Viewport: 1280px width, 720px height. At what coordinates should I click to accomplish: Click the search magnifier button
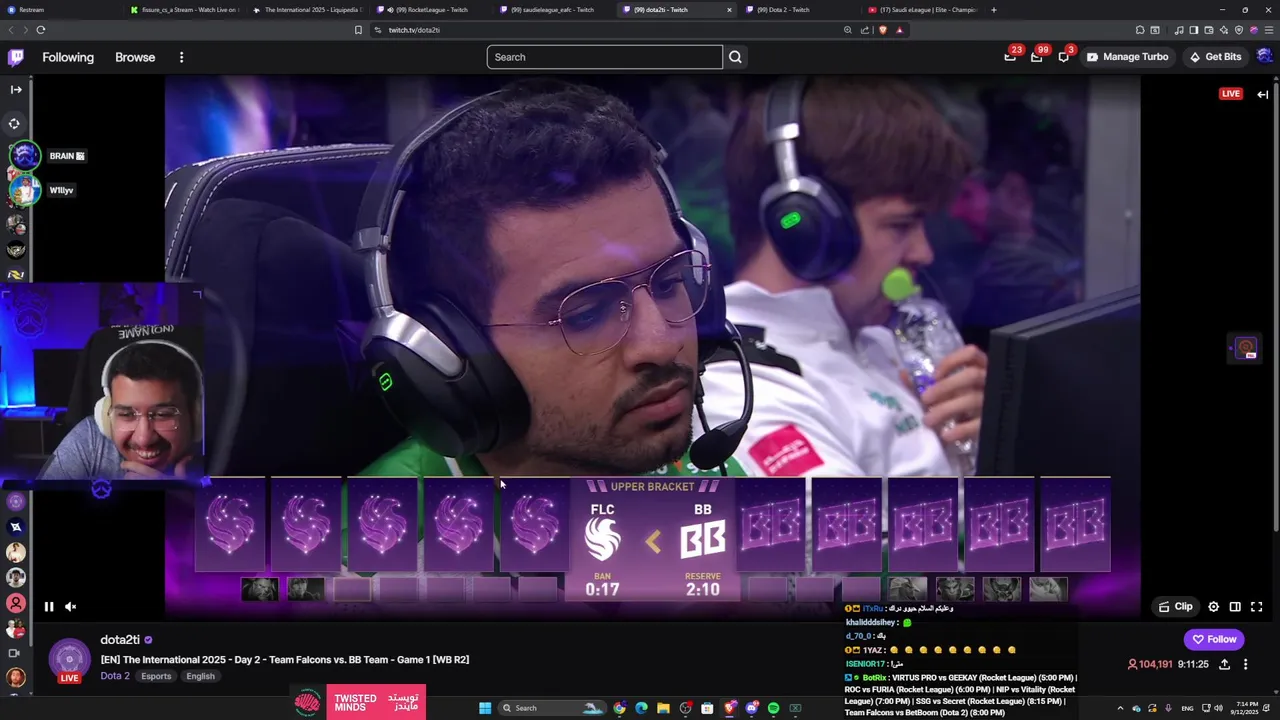tap(735, 57)
